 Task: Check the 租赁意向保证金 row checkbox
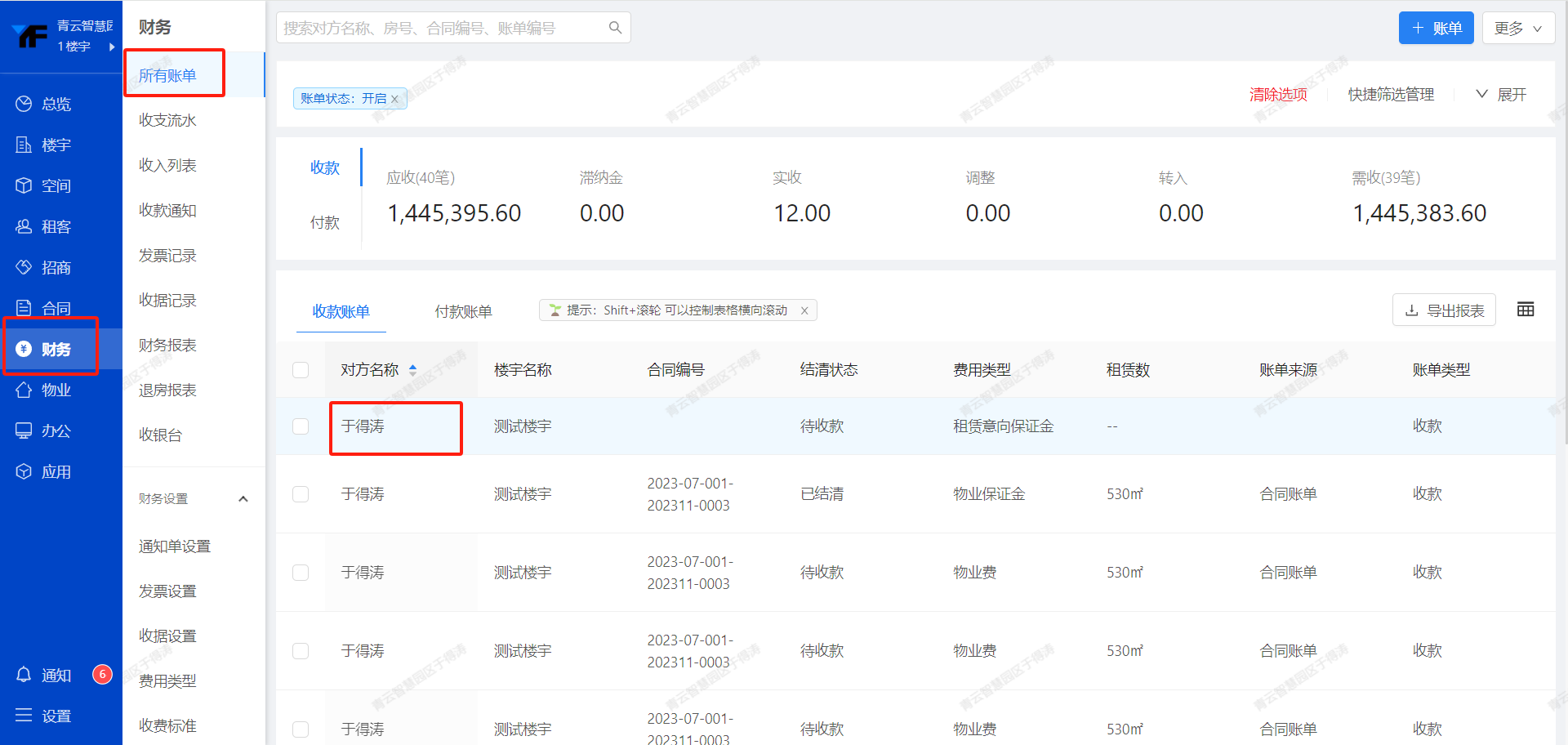(301, 426)
